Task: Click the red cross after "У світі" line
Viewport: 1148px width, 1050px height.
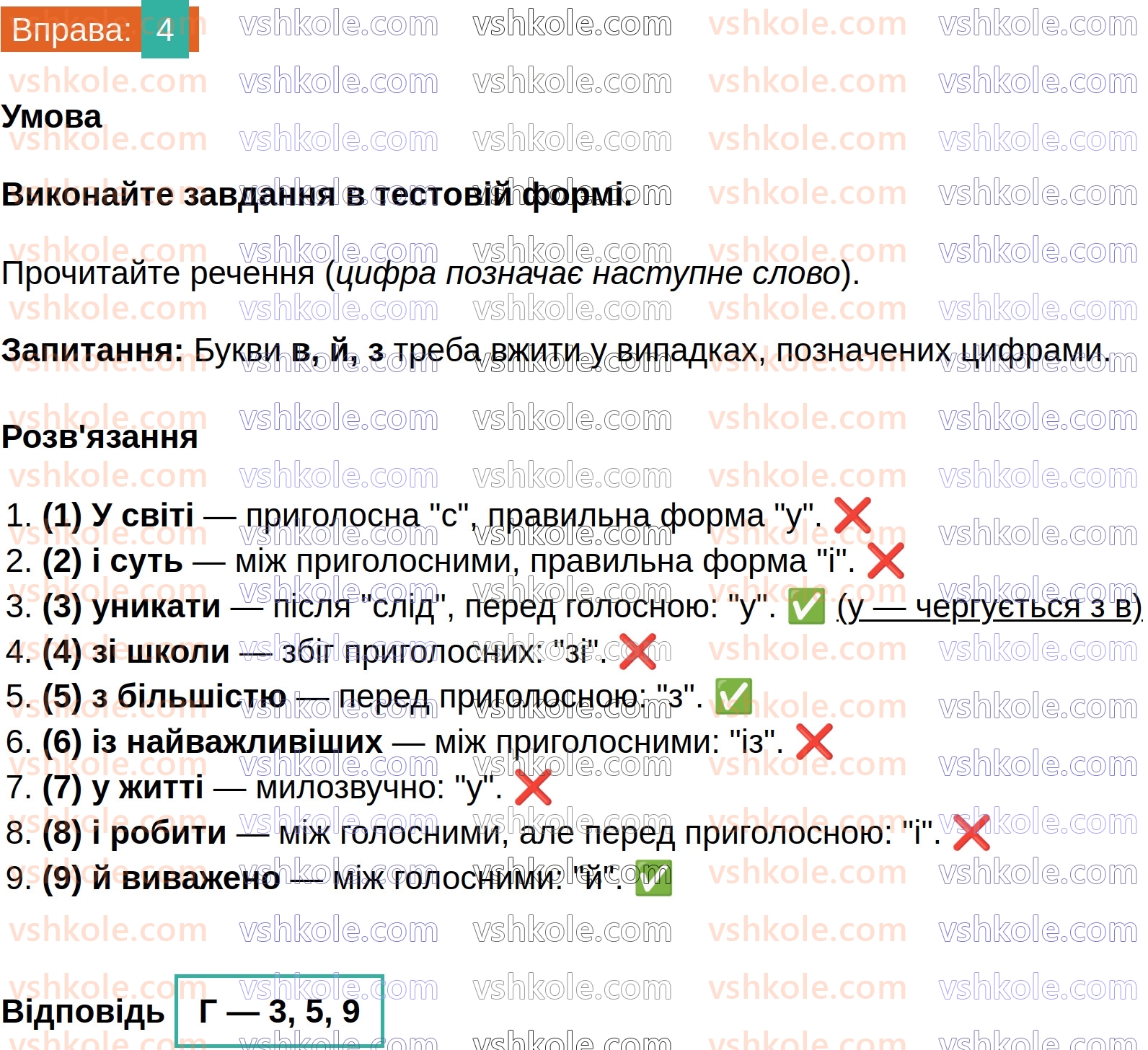Action: 852,516
